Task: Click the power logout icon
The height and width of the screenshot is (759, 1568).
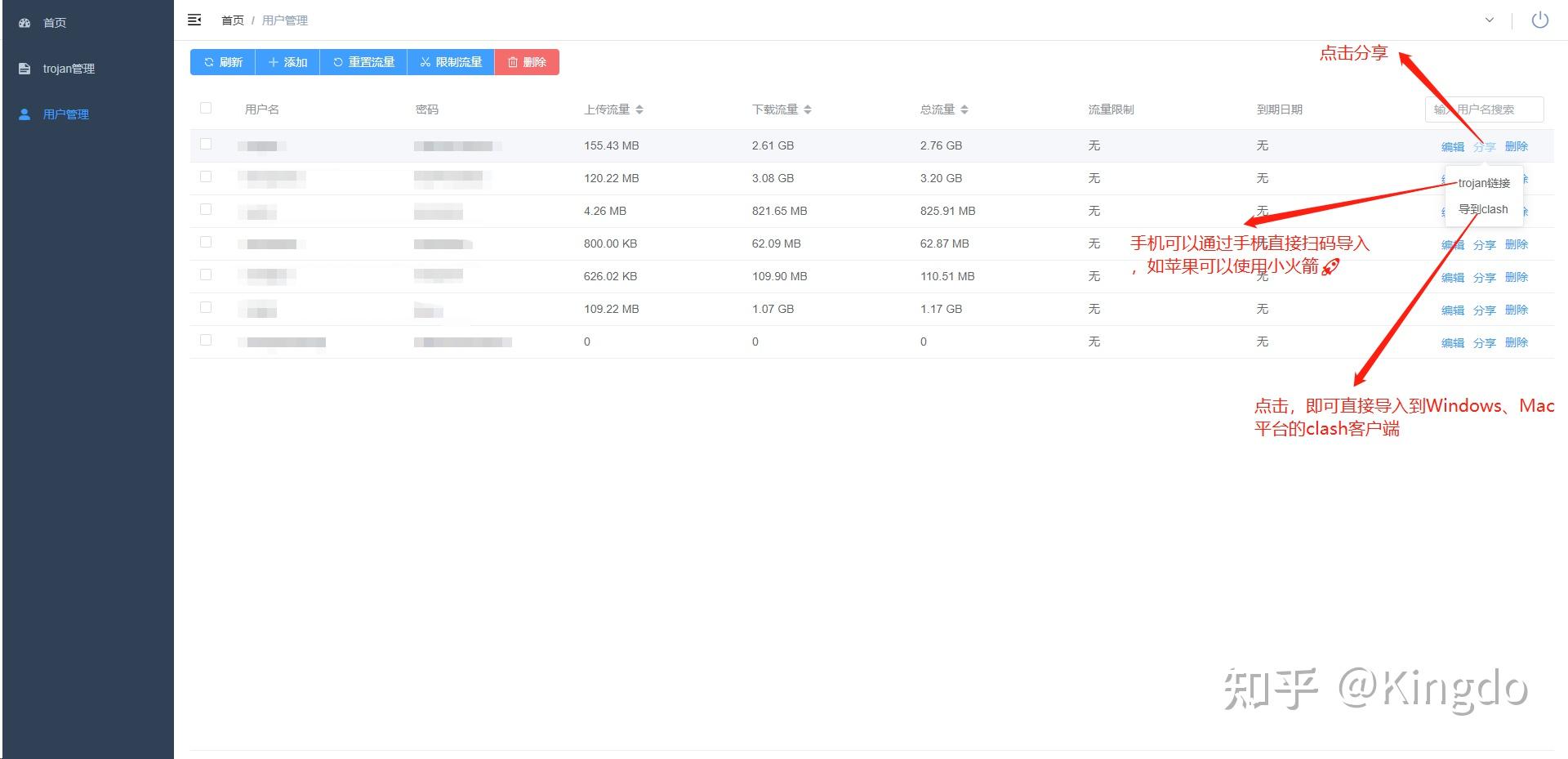Action: [1539, 20]
